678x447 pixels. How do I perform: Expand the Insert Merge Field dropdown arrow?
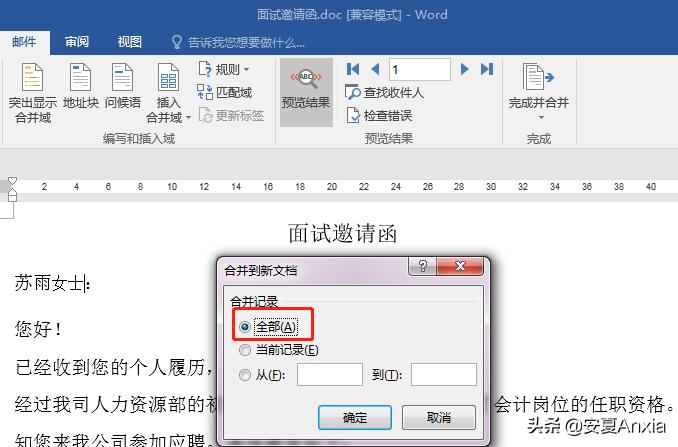click(188, 118)
